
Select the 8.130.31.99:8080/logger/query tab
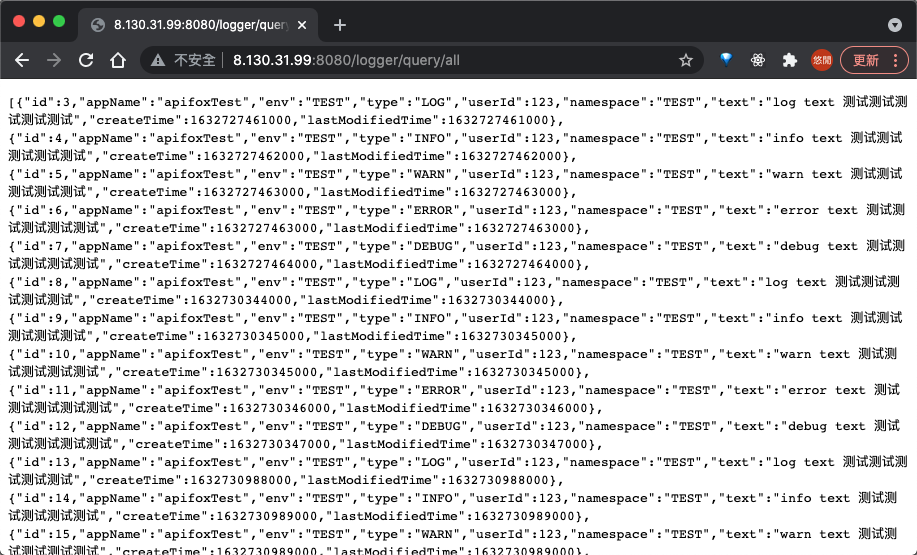click(x=198, y=25)
